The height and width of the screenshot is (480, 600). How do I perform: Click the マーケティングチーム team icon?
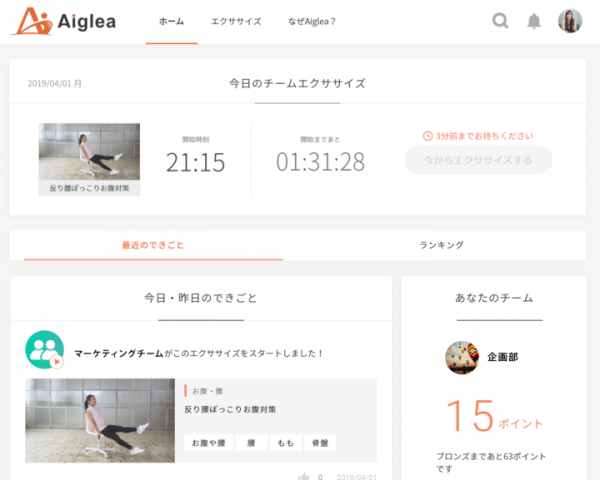44,349
